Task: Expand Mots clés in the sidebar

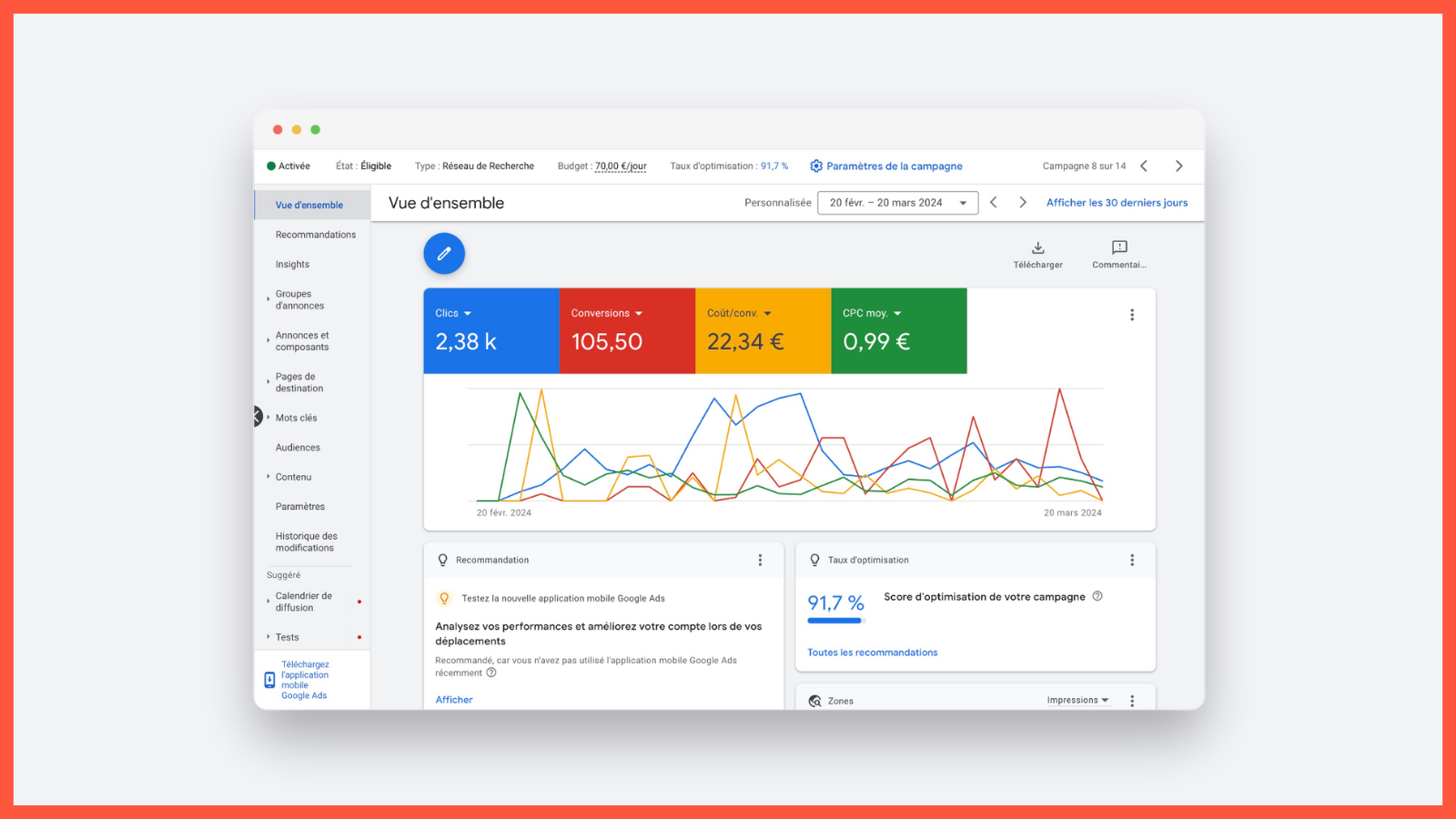Action: coord(268,417)
